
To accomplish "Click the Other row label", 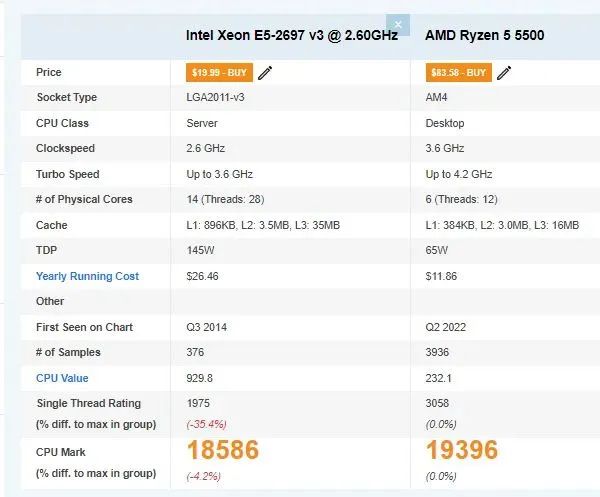I will tap(50, 301).
